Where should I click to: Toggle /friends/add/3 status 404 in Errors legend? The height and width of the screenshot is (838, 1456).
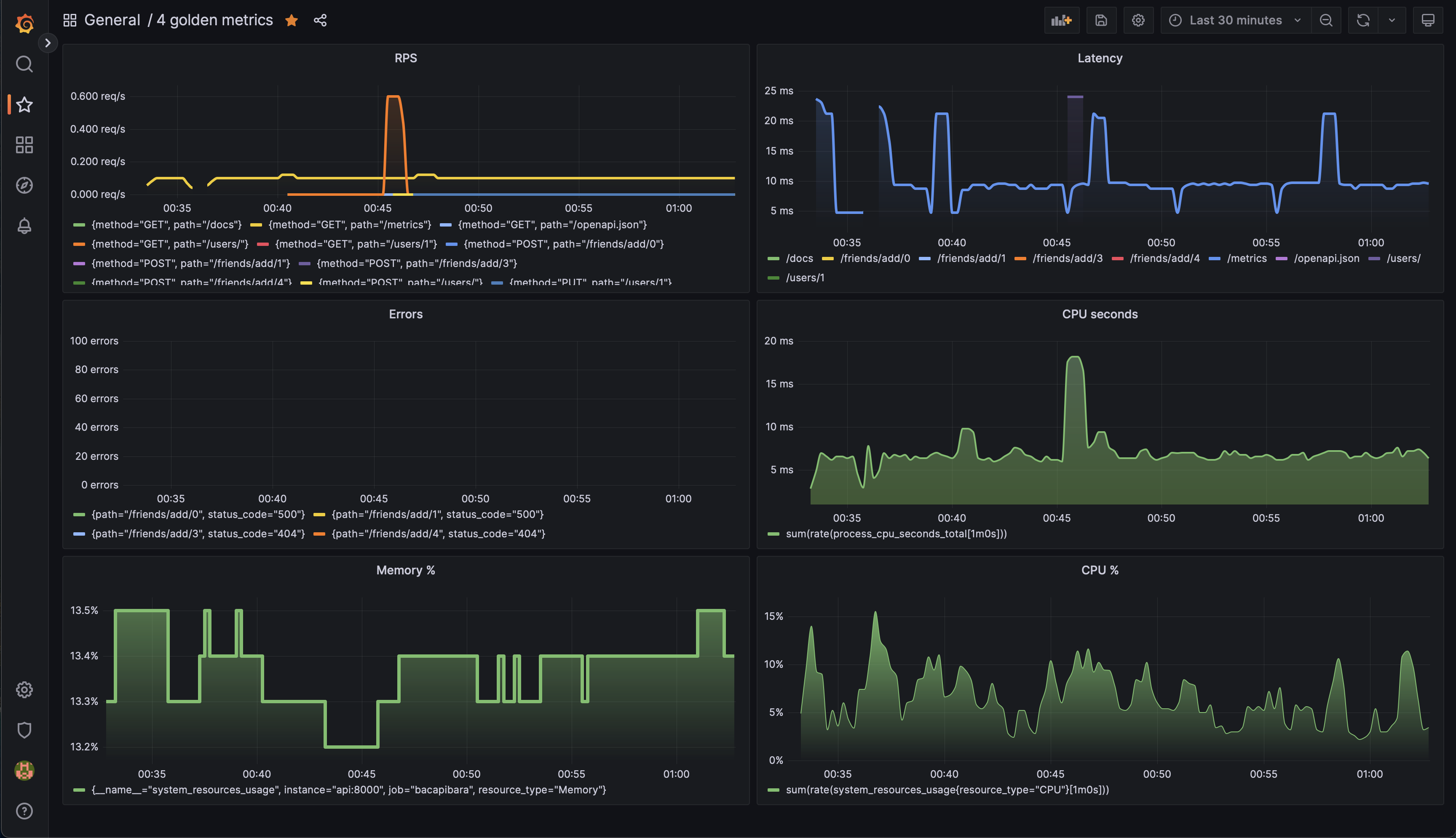(198, 534)
